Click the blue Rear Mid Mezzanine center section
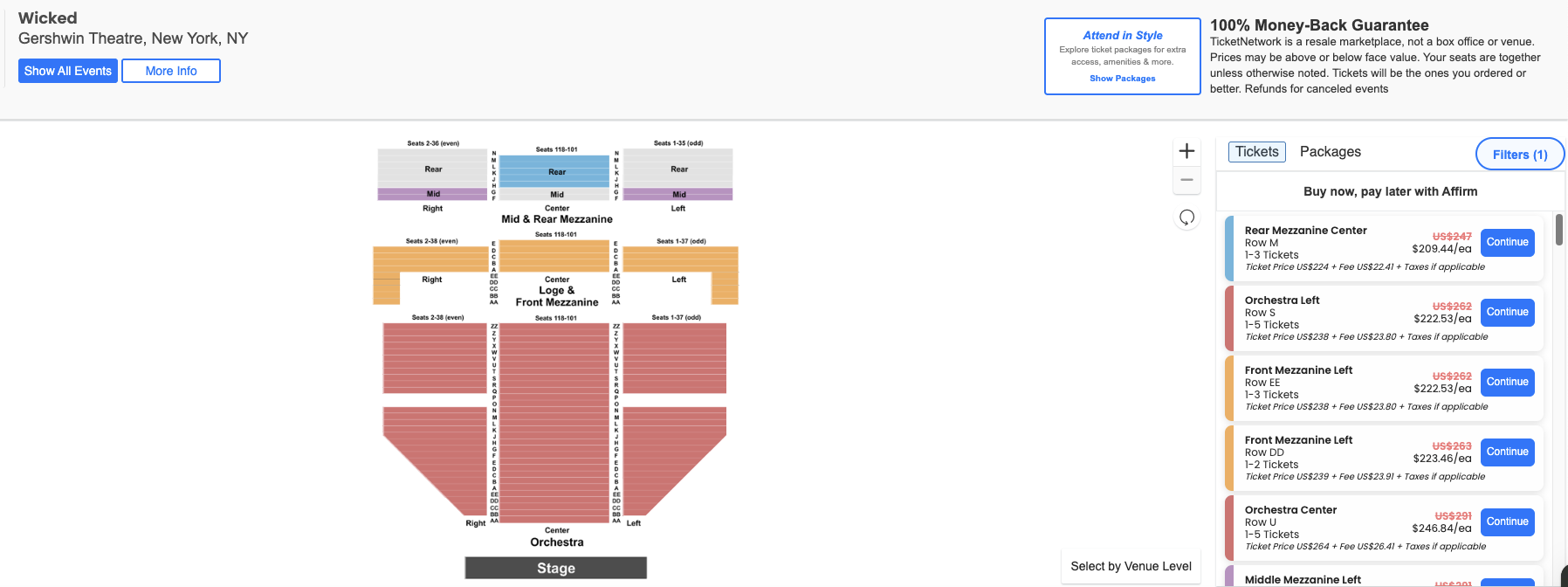 556,172
